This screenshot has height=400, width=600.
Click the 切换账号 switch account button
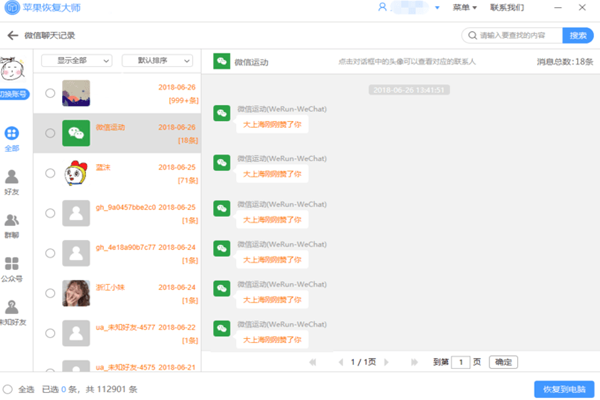[13, 95]
